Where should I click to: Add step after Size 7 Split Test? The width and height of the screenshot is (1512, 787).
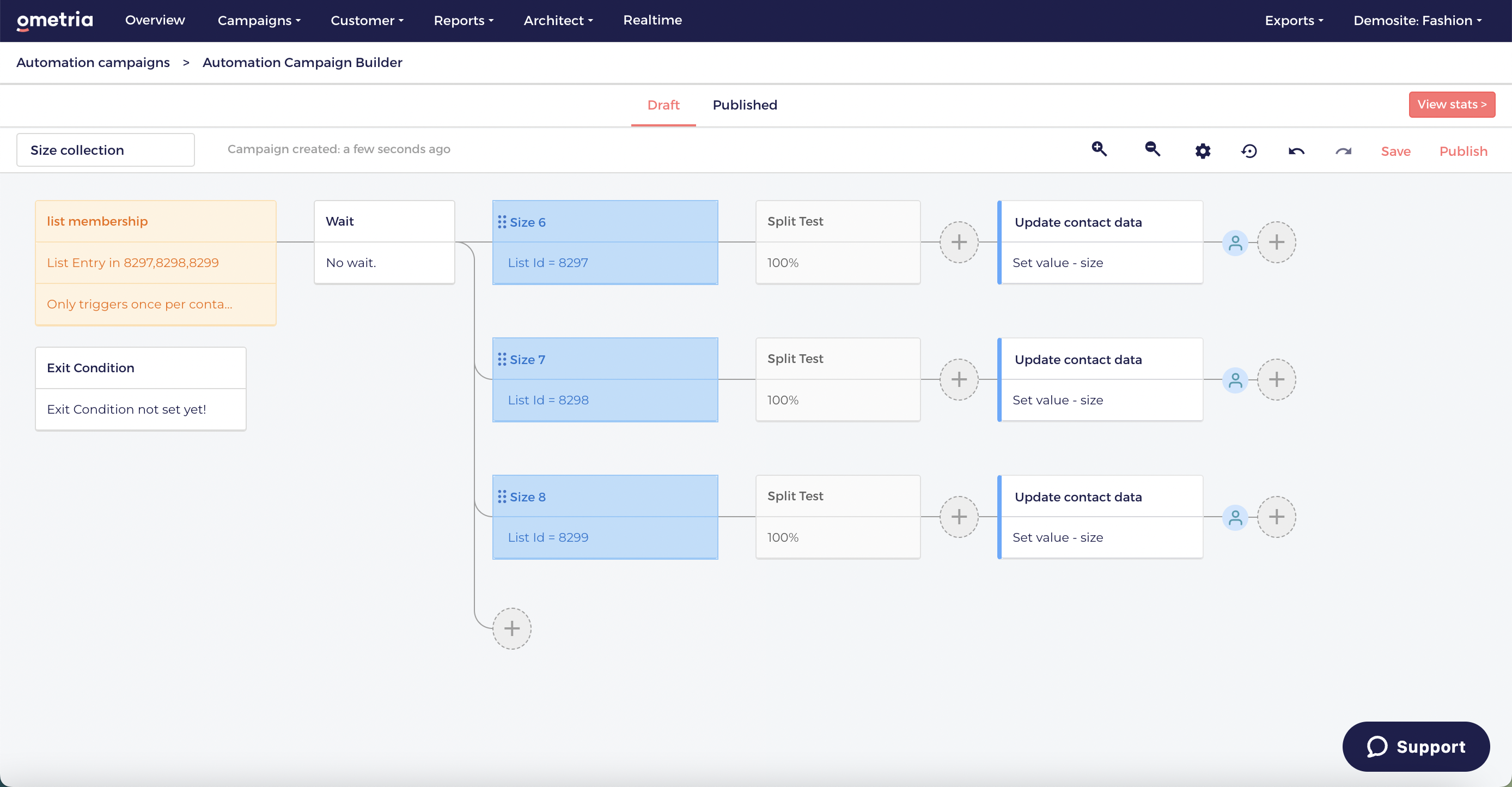click(x=959, y=379)
